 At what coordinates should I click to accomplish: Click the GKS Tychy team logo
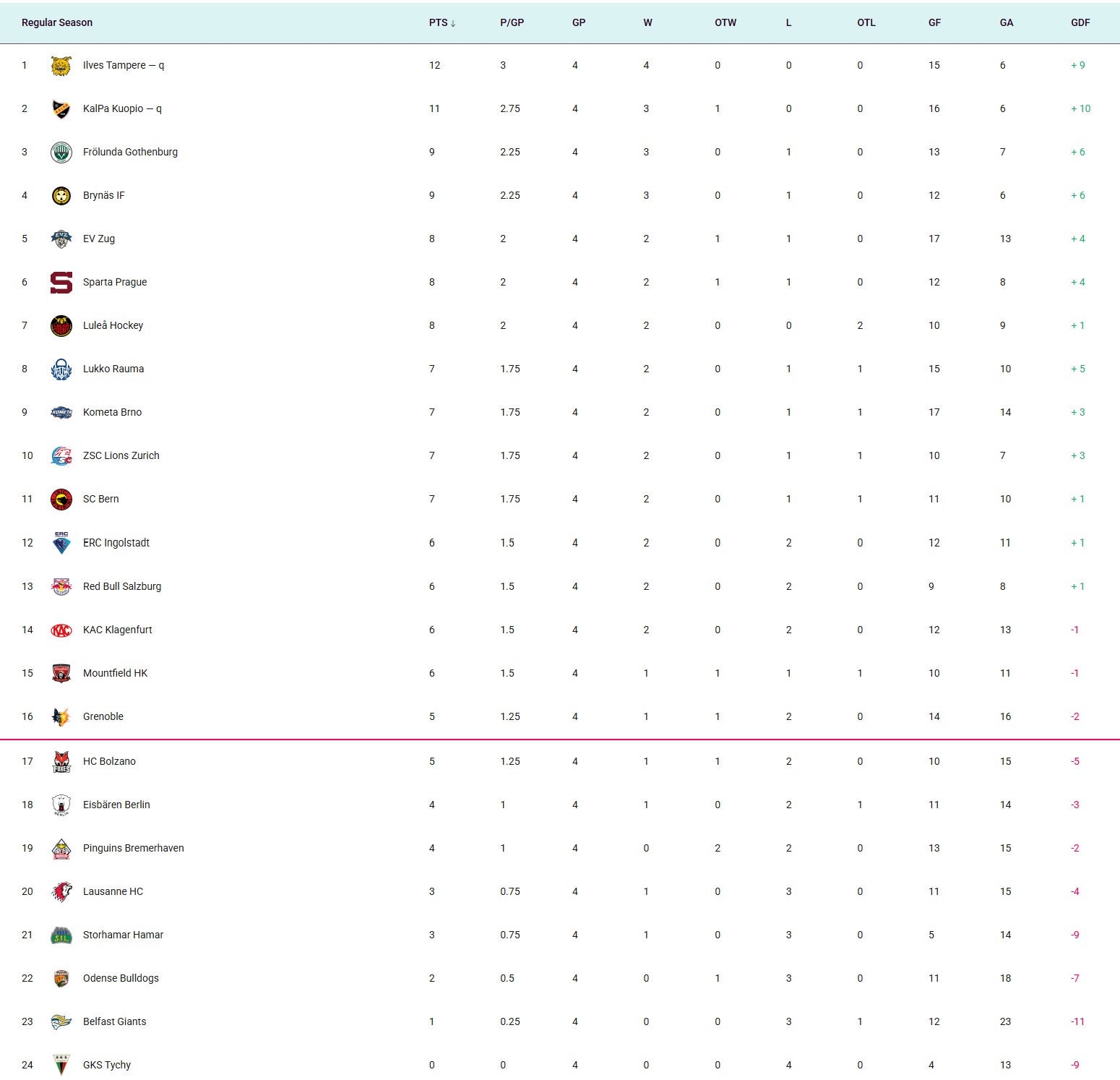tap(61, 1066)
